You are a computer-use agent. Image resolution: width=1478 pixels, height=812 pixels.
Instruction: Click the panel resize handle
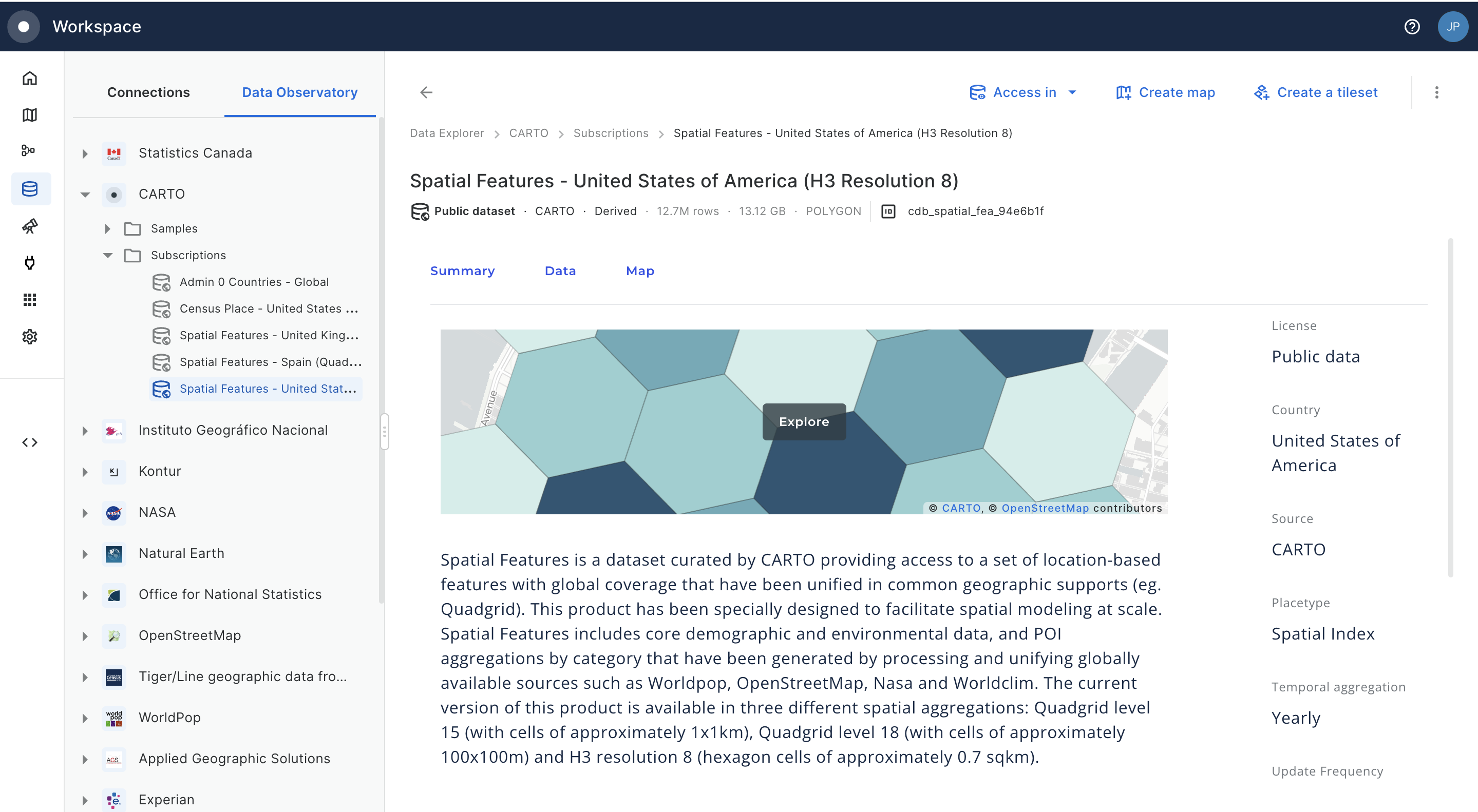point(385,431)
